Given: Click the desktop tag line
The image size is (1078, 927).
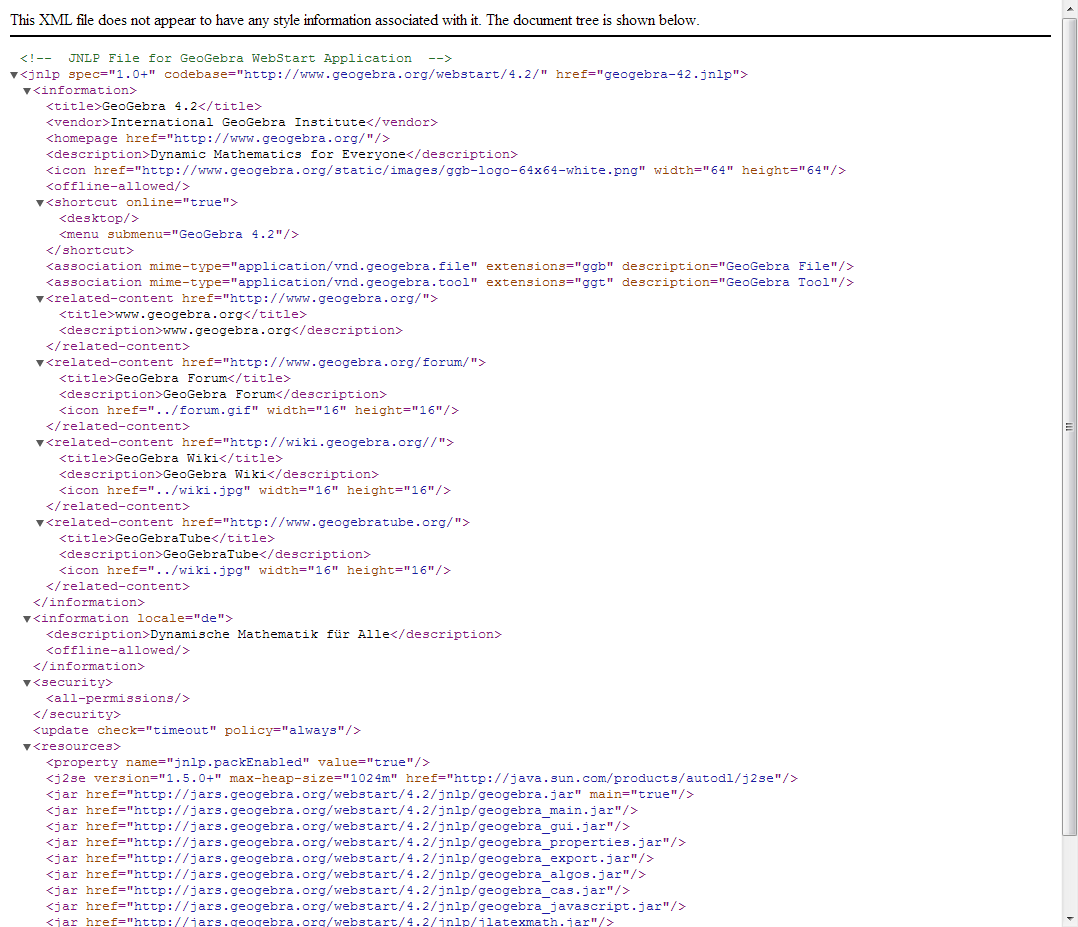Looking at the screenshot, I should click(x=99, y=219).
